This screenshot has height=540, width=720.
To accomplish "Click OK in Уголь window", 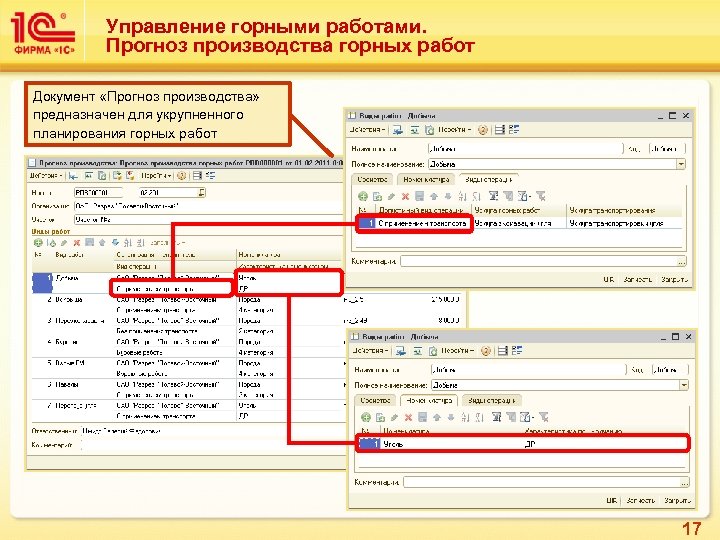I will pyautogui.click(x=612, y=500).
